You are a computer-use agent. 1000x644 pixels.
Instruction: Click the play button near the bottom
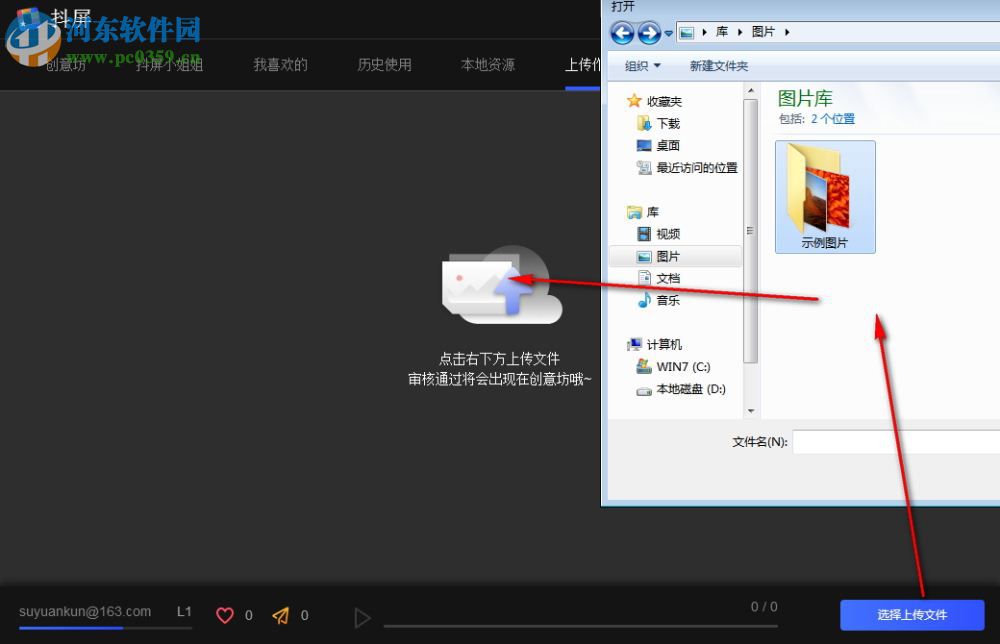[x=363, y=617]
